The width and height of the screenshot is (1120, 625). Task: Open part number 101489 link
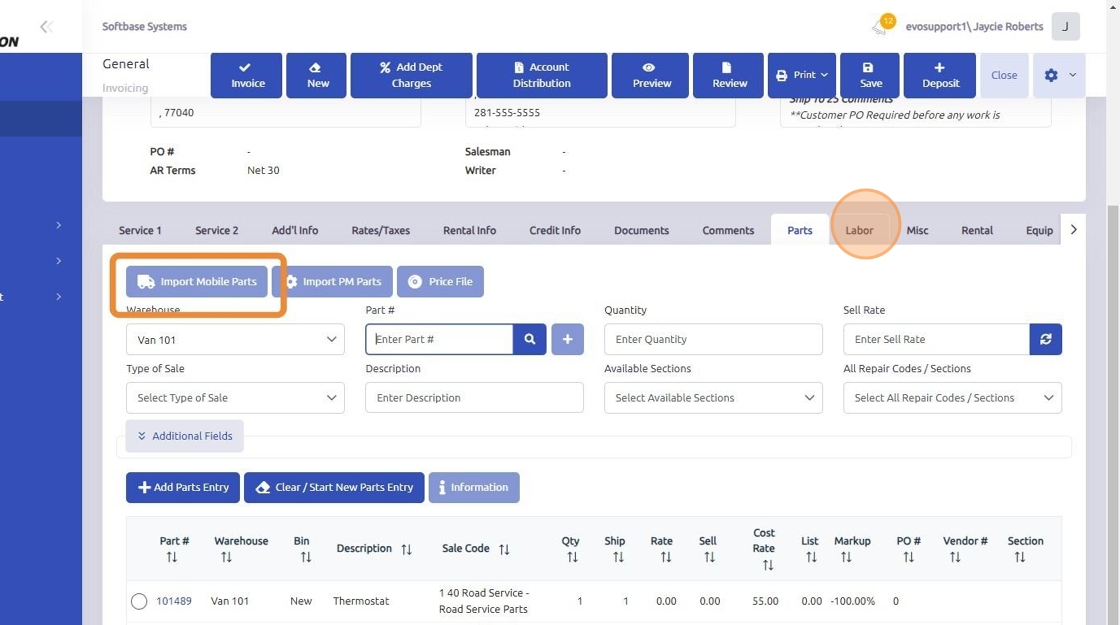174,601
